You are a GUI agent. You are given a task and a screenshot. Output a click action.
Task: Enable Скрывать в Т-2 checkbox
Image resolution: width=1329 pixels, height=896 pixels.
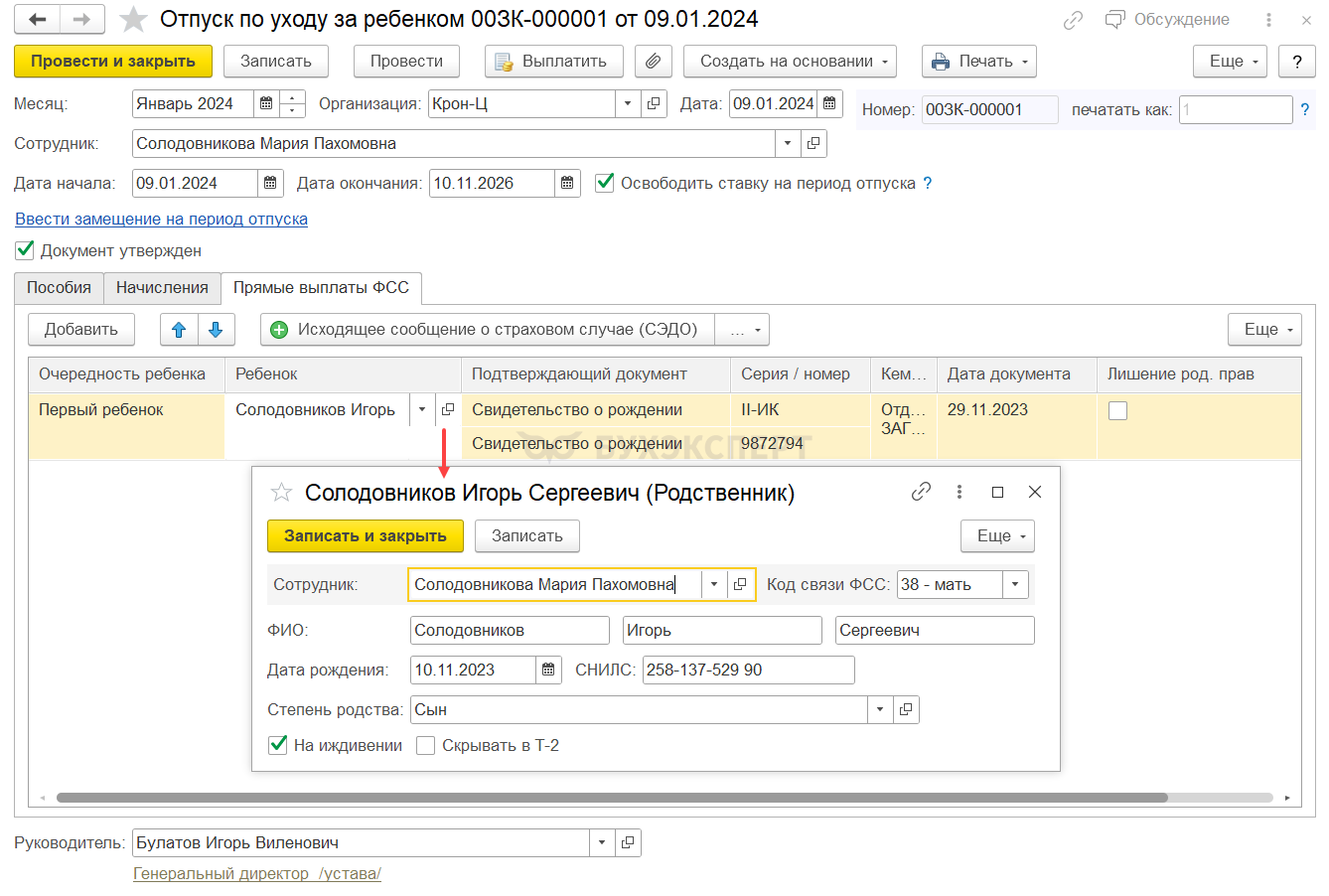tap(425, 746)
